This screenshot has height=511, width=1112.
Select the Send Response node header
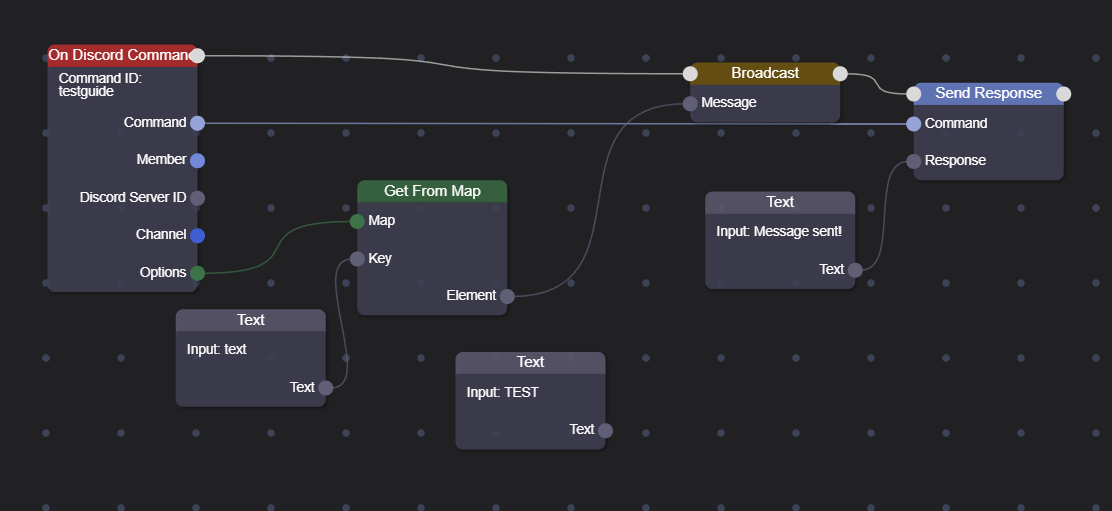pyautogui.click(x=988, y=93)
